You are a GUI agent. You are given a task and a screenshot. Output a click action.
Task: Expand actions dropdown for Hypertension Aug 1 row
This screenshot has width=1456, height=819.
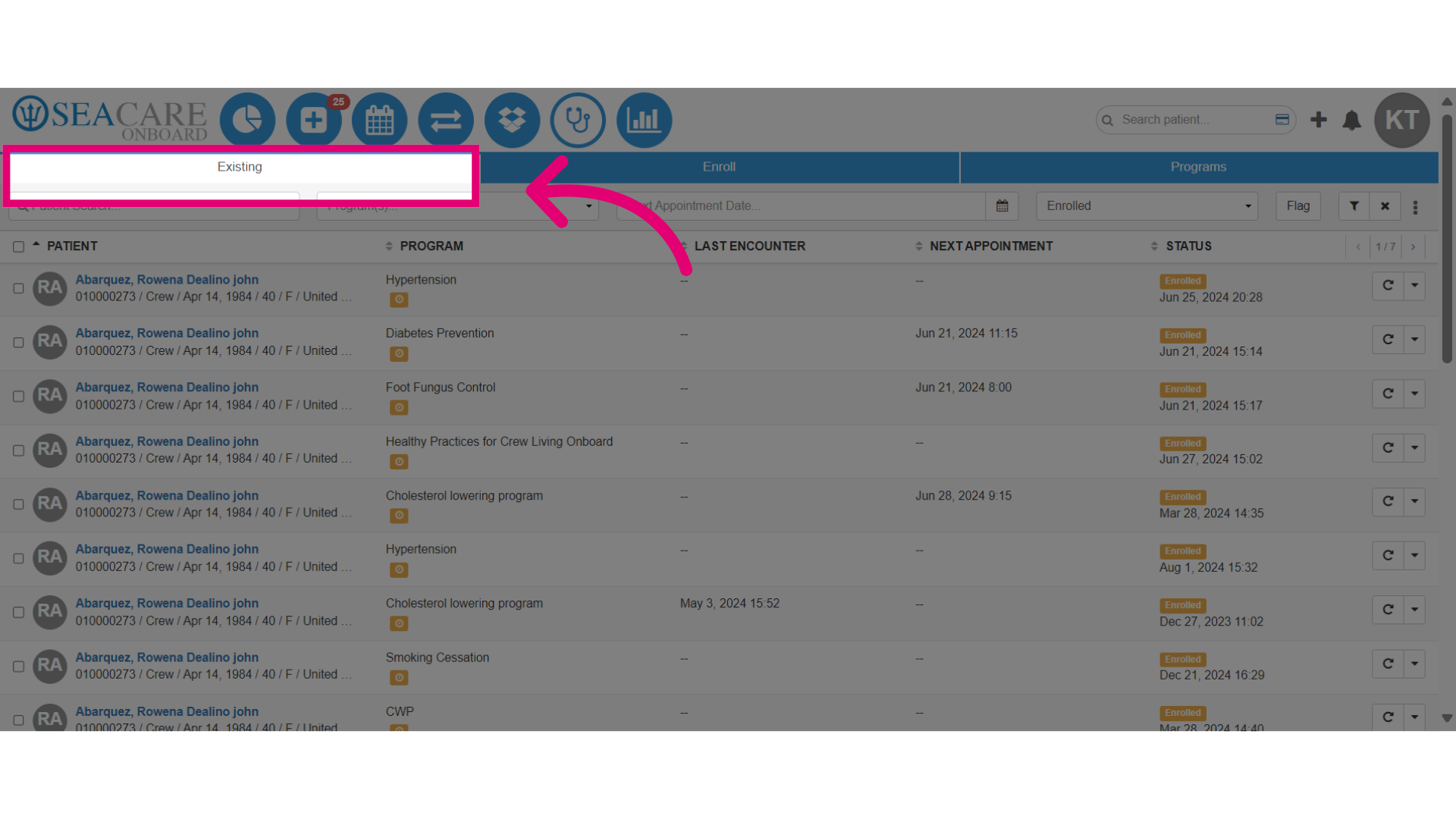[1414, 556]
